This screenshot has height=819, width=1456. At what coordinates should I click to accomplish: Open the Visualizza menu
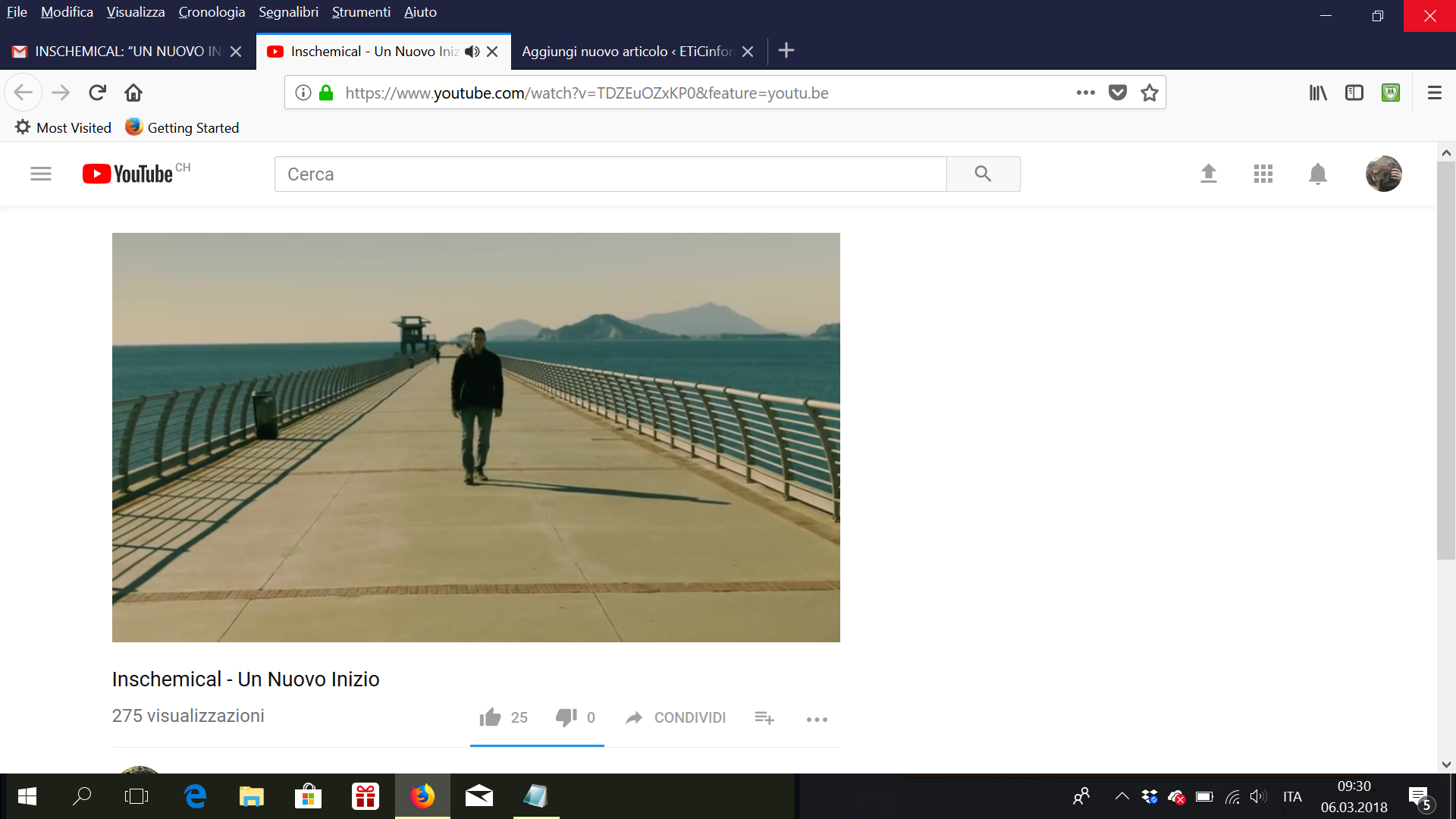tap(136, 12)
